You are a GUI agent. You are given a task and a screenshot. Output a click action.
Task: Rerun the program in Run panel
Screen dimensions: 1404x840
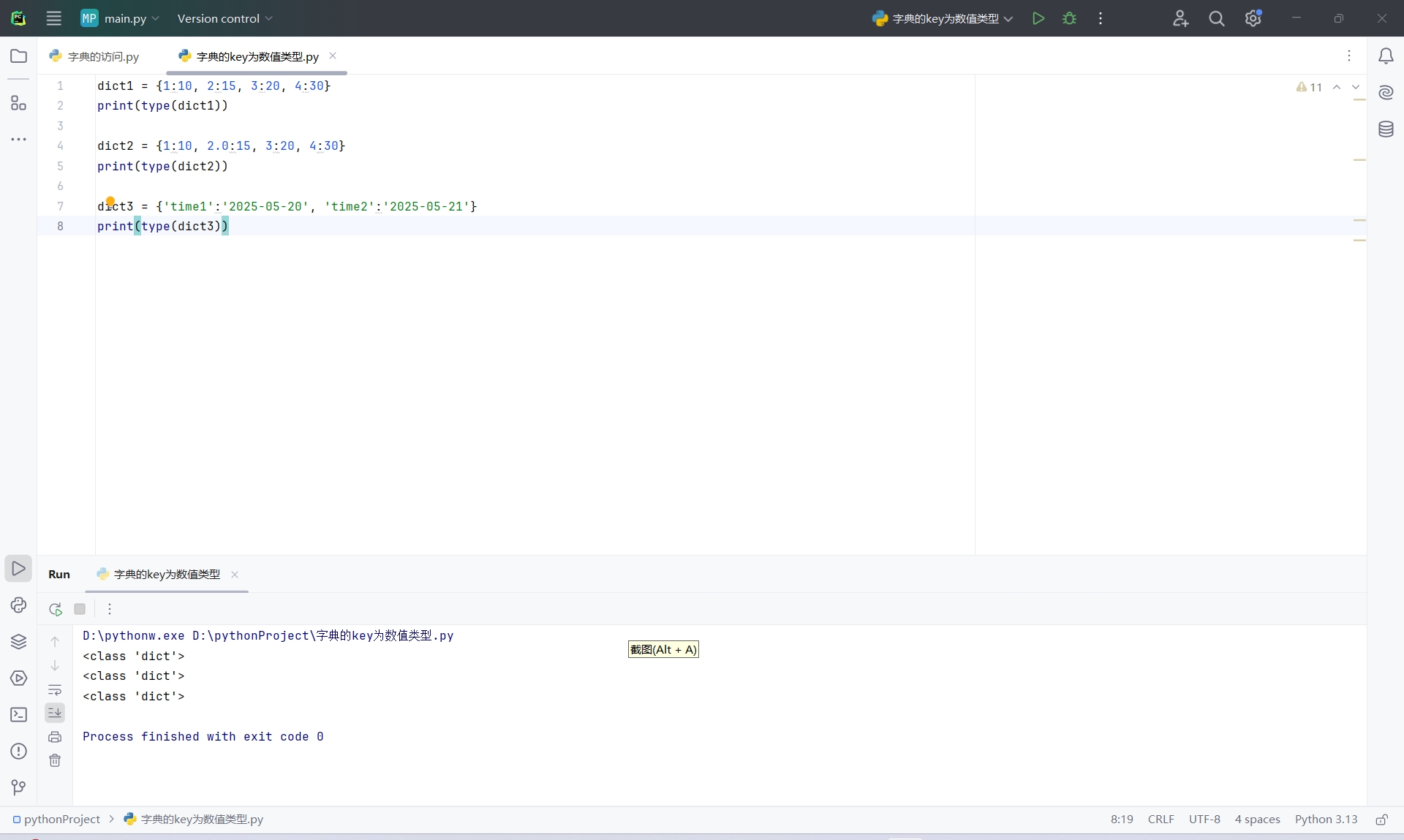(56, 609)
